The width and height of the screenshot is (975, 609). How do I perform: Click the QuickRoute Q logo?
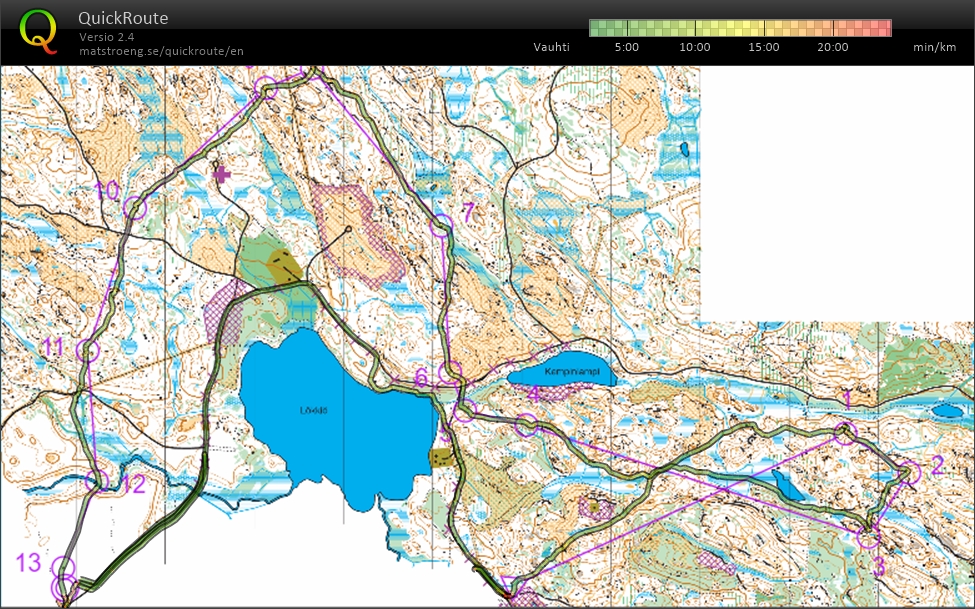(40, 29)
